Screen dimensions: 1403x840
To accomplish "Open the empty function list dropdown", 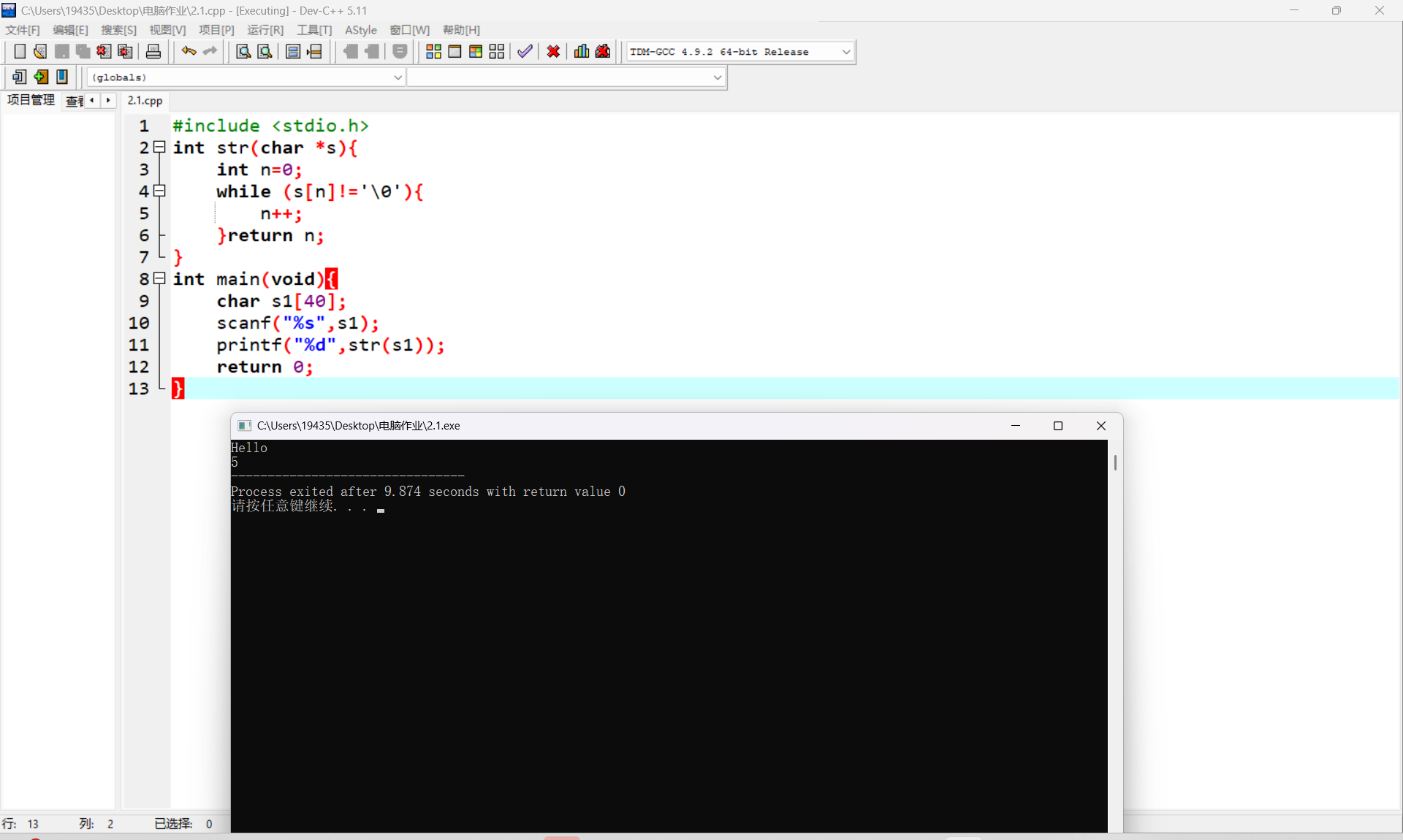I will click(x=717, y=77).
